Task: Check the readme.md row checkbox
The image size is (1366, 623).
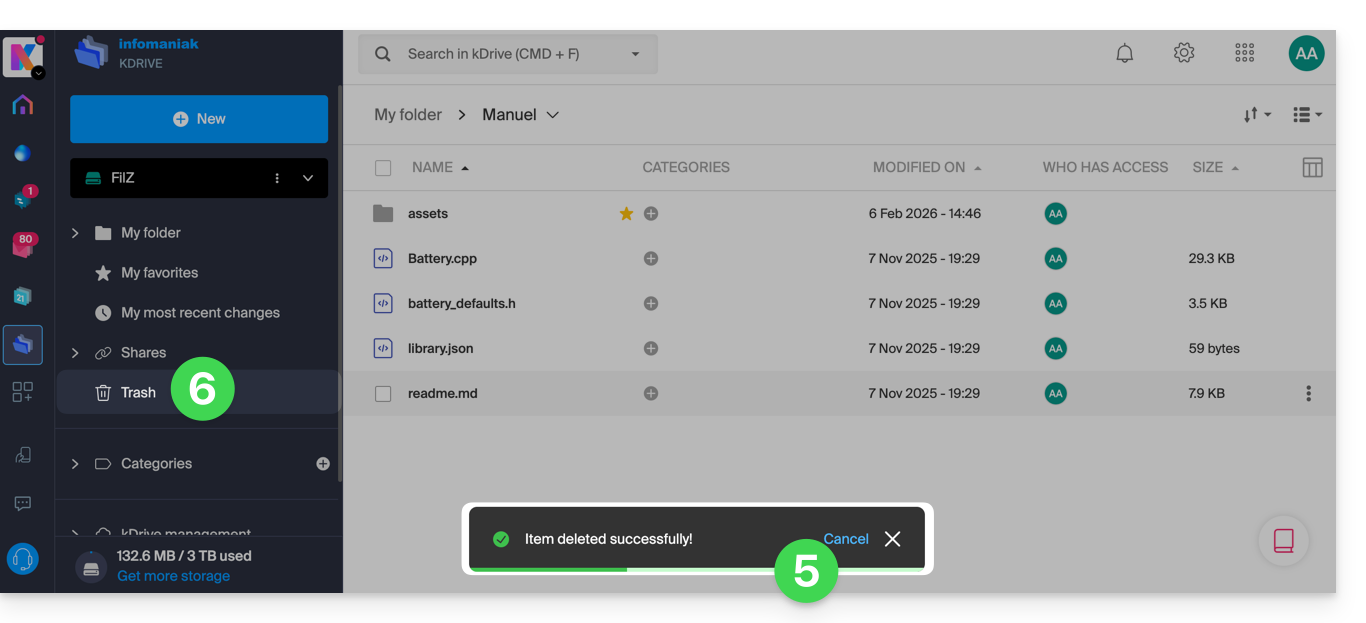Action: pyautogui.click(x=383, y=394)
